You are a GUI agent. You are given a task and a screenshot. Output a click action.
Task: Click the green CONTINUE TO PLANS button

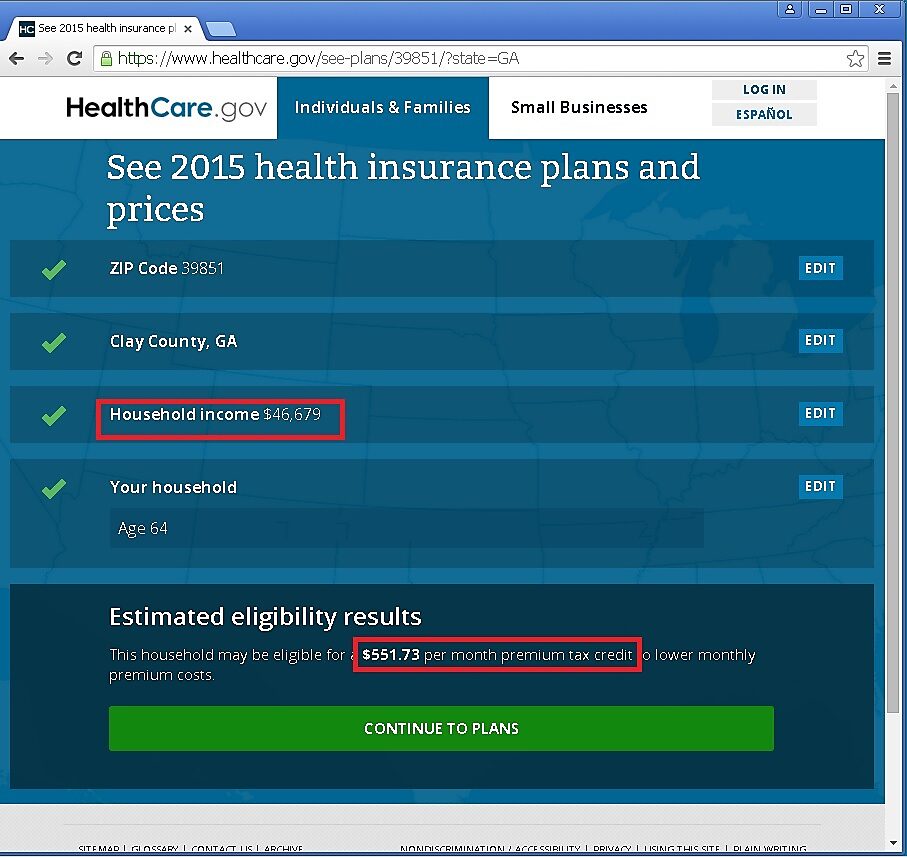[x=441, y=728]
